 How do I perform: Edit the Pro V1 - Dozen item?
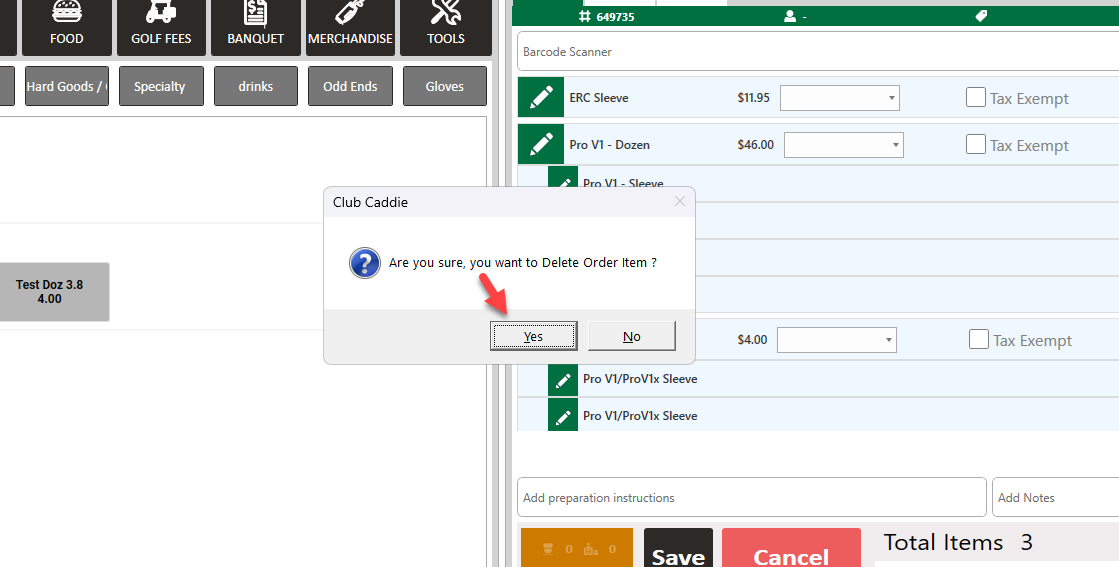541,145
